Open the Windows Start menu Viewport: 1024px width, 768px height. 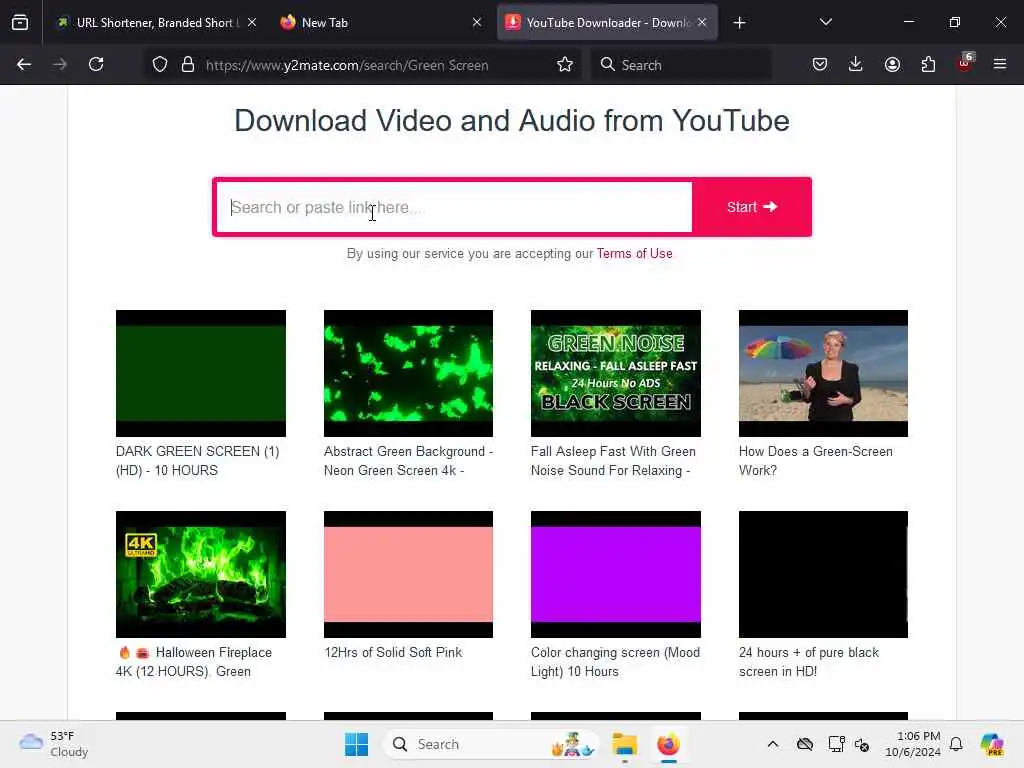click(x=357, y=744)
